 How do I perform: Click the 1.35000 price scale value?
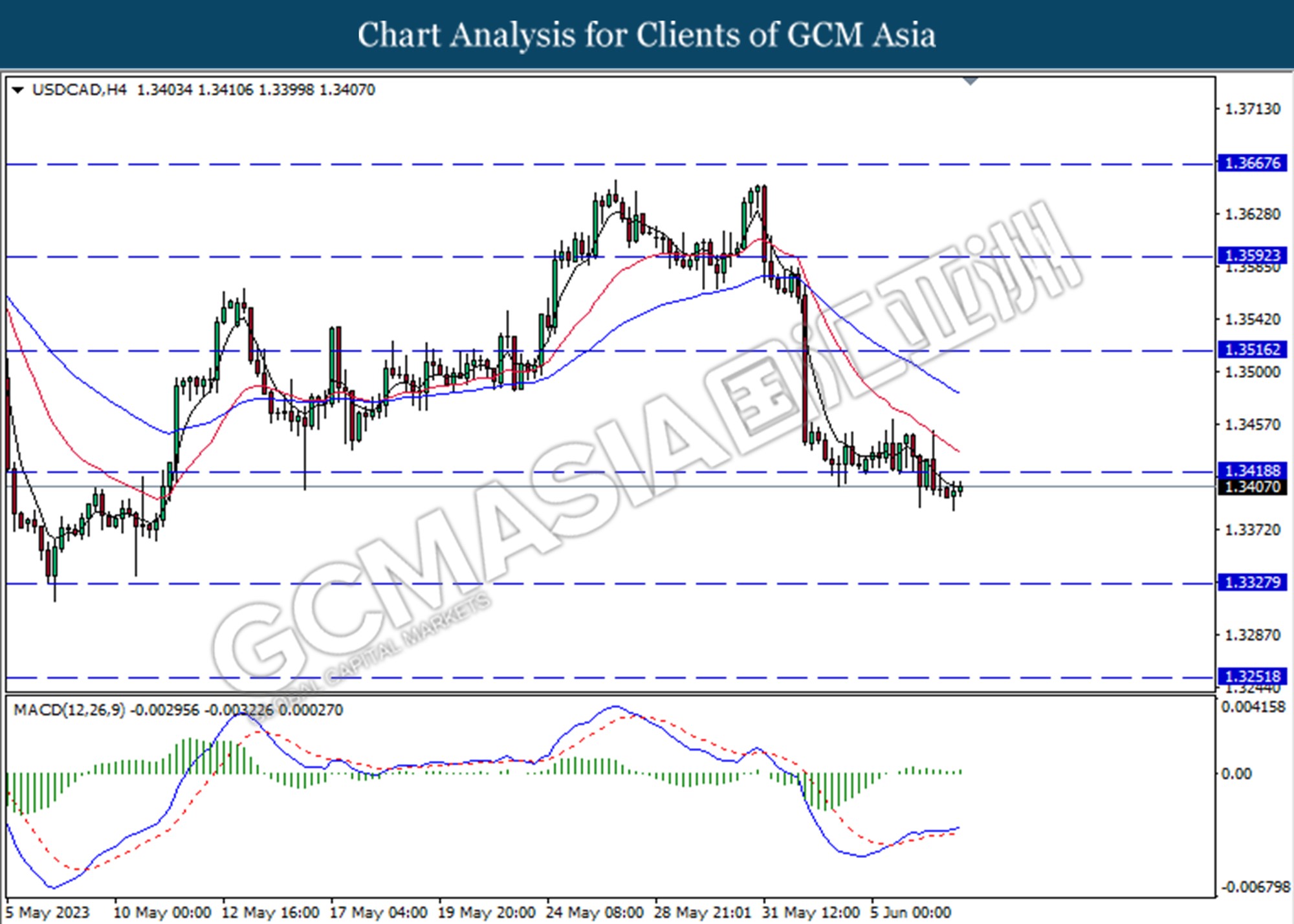click(x=1253, y=372)
